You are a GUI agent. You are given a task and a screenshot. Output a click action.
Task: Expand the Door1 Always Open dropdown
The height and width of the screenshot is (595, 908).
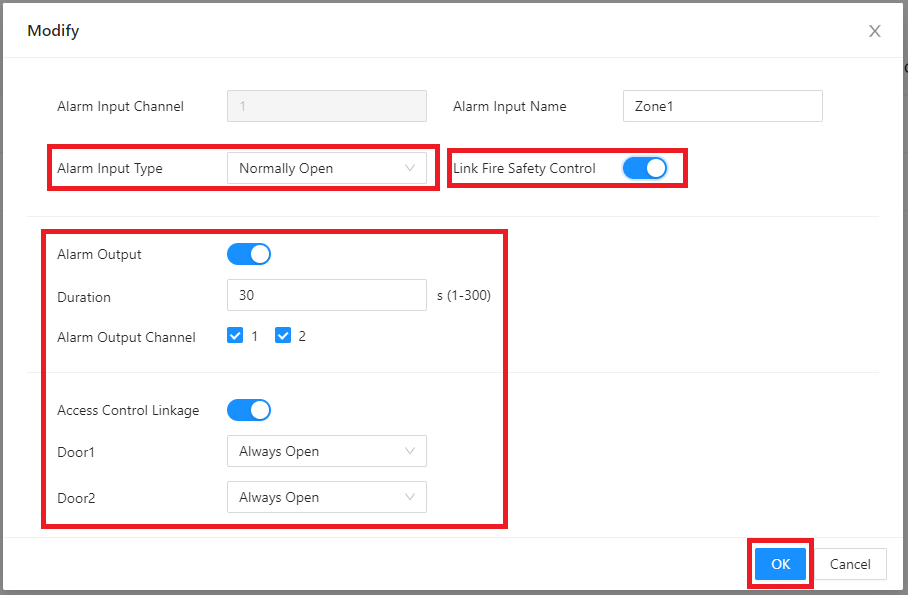327,451
